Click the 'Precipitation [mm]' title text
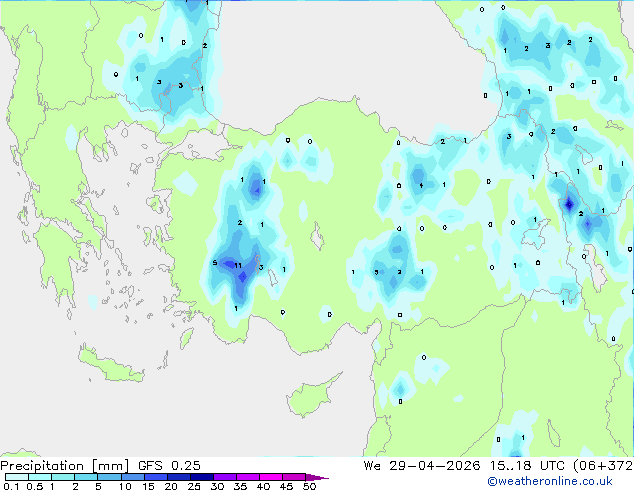This screenshot has height=490, width=634. (x=65, y=466)
